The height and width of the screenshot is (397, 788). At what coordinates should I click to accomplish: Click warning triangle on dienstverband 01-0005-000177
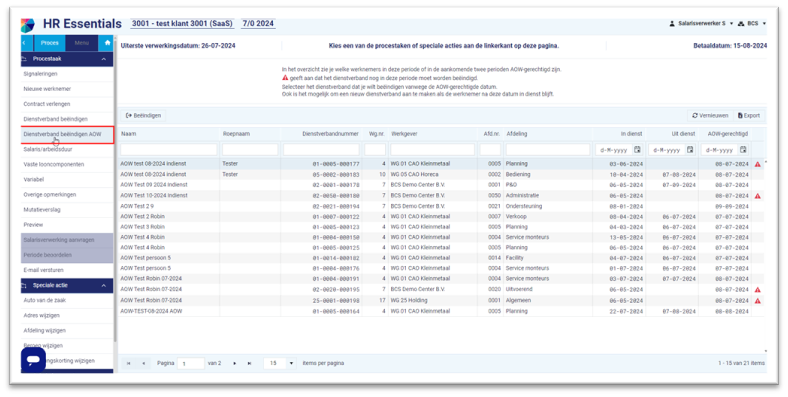click(x=757, y=164)
